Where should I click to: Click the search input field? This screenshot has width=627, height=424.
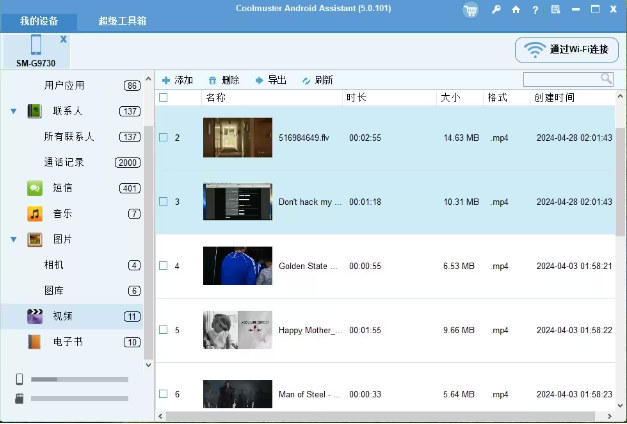[561, 79]
